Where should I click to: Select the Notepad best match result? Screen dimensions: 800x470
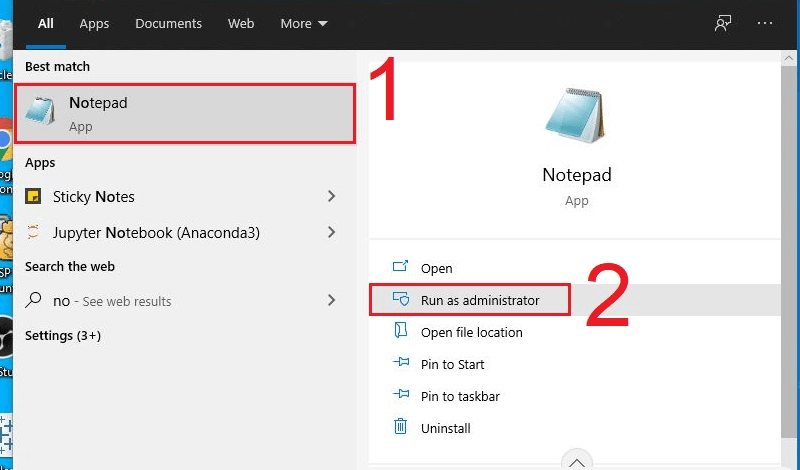tap(185, 114)
